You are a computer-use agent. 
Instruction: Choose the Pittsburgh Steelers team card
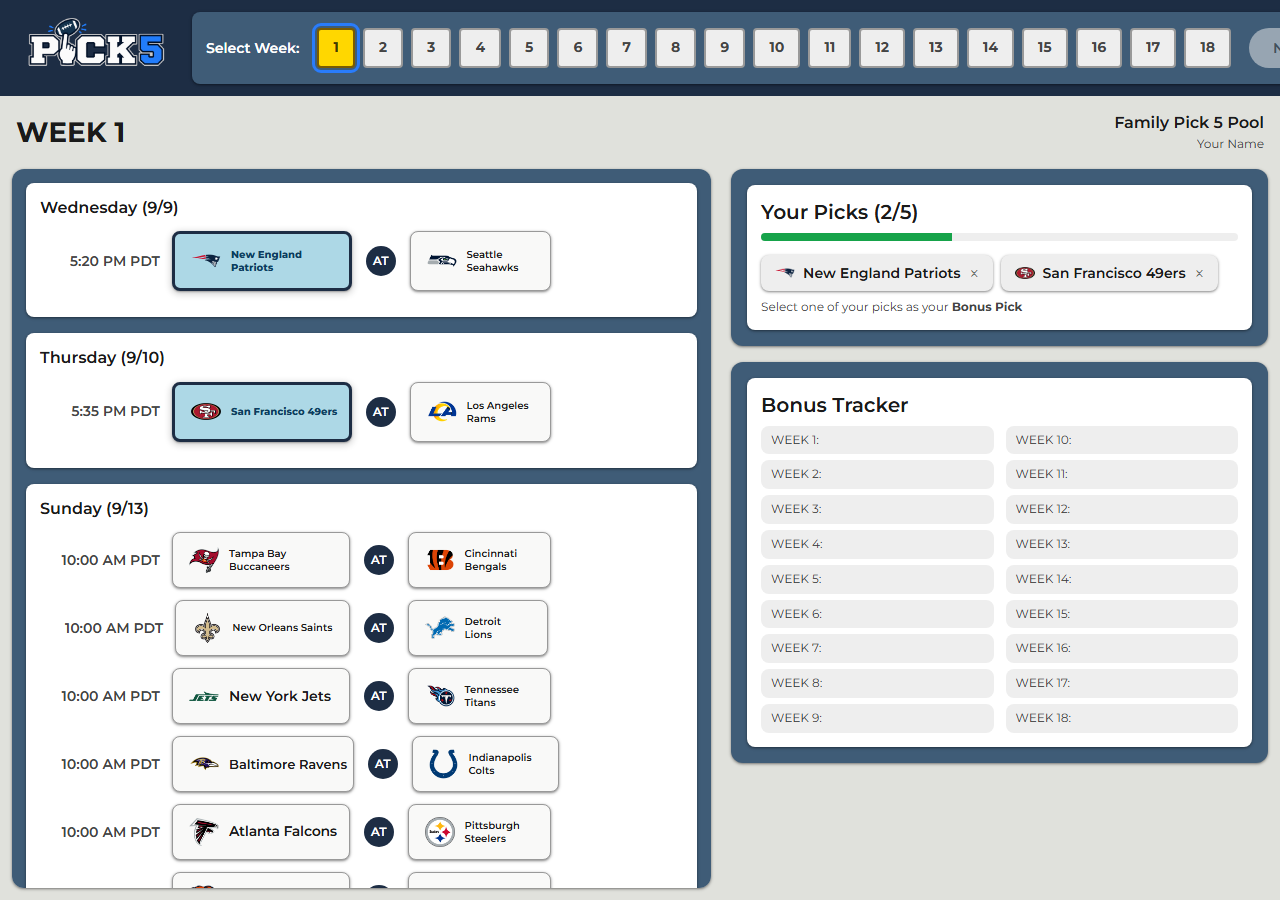point(479,832)
